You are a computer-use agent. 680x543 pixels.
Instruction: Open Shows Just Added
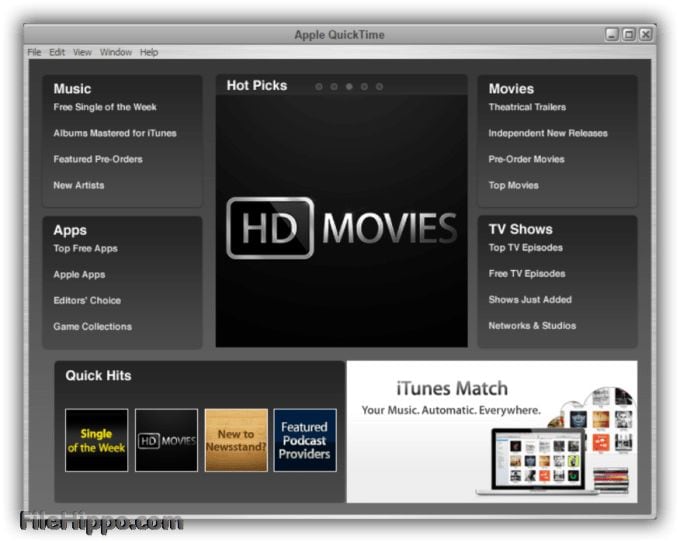click(x=530, y=300)
